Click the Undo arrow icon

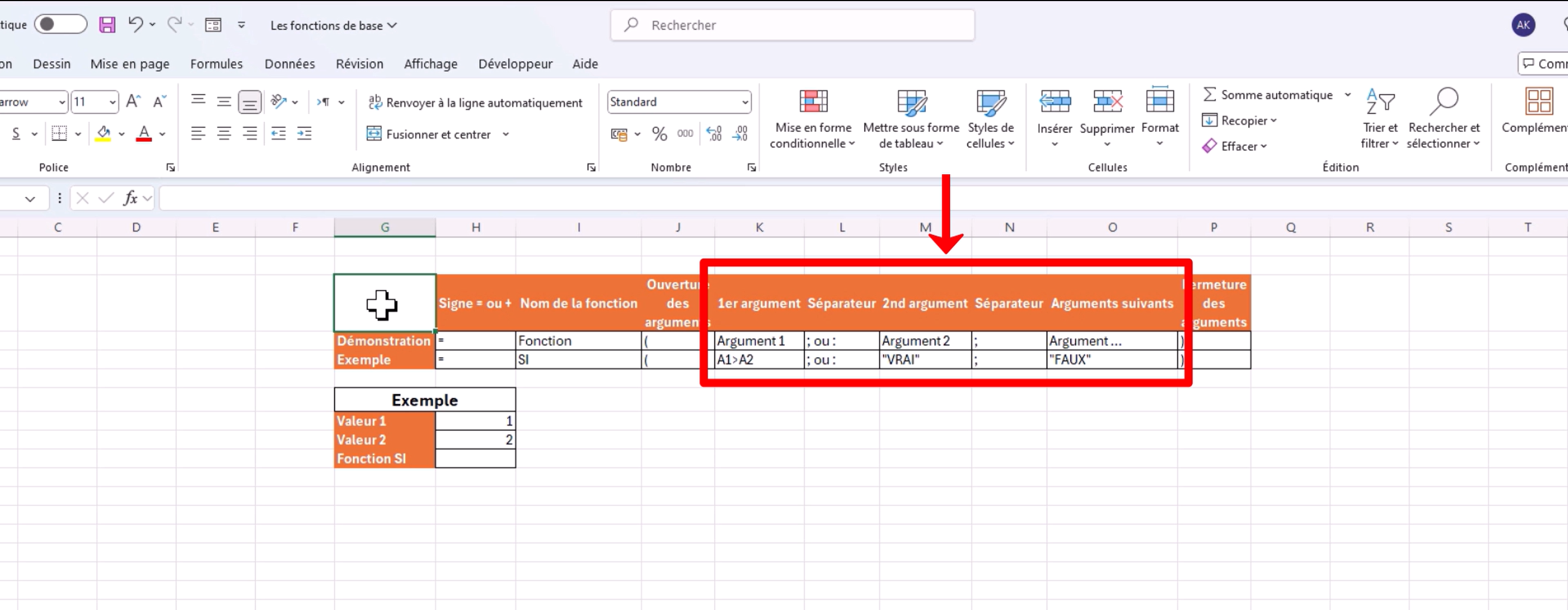tap(135, 25)
